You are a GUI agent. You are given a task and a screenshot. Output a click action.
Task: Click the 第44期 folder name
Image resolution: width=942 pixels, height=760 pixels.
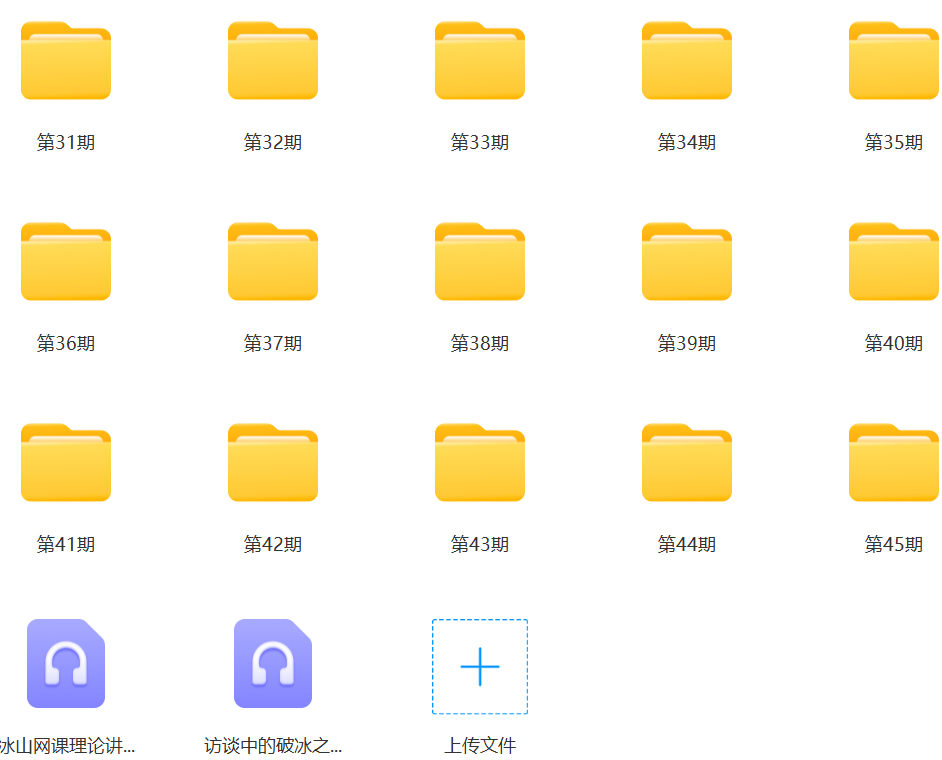click(687, 544)
